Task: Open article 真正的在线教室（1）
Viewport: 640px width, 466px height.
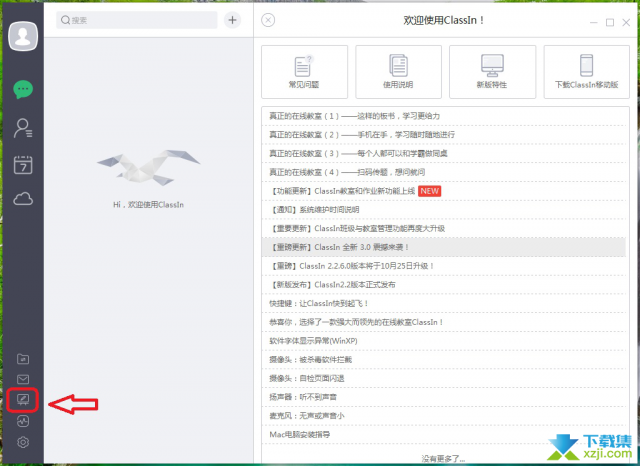Action: click(444, 116)
